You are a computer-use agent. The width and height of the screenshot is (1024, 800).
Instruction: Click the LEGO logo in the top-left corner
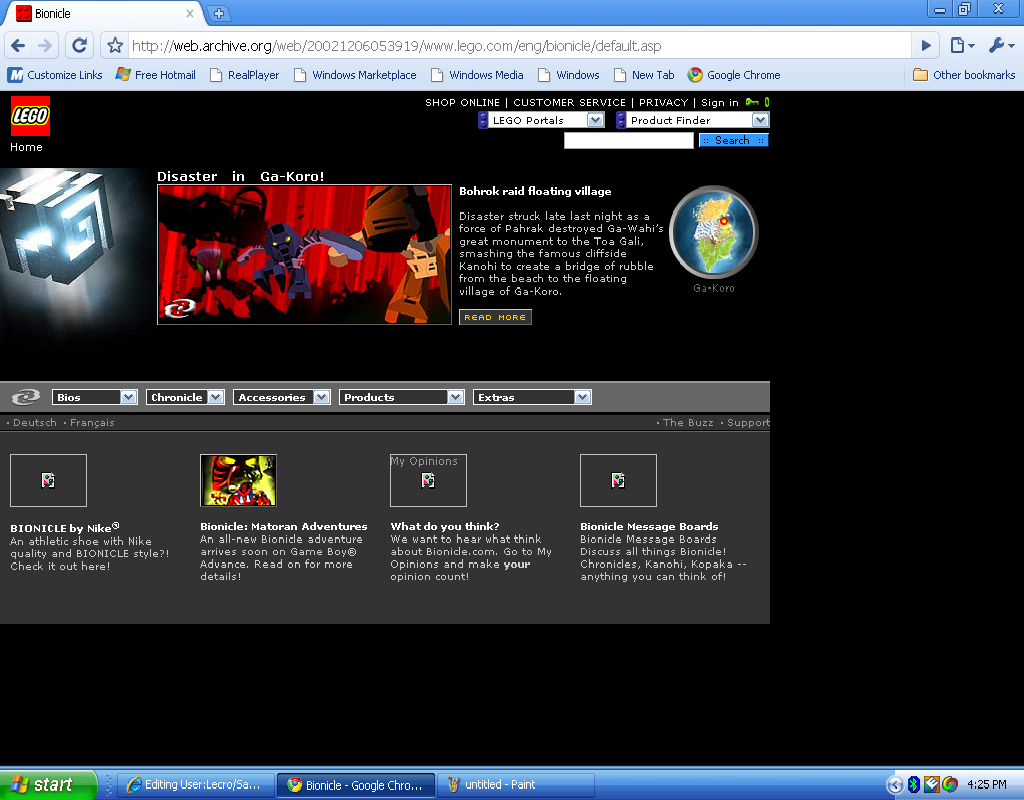click(30, 116)
